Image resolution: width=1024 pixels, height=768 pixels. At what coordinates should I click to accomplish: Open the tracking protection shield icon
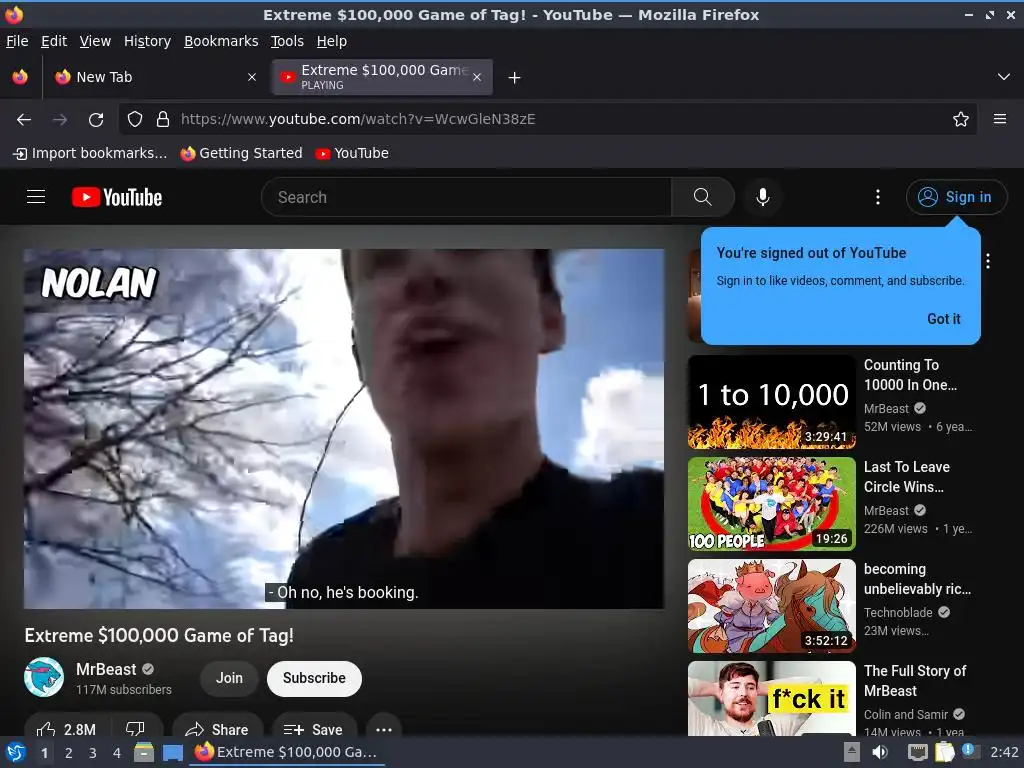point(135,120)
